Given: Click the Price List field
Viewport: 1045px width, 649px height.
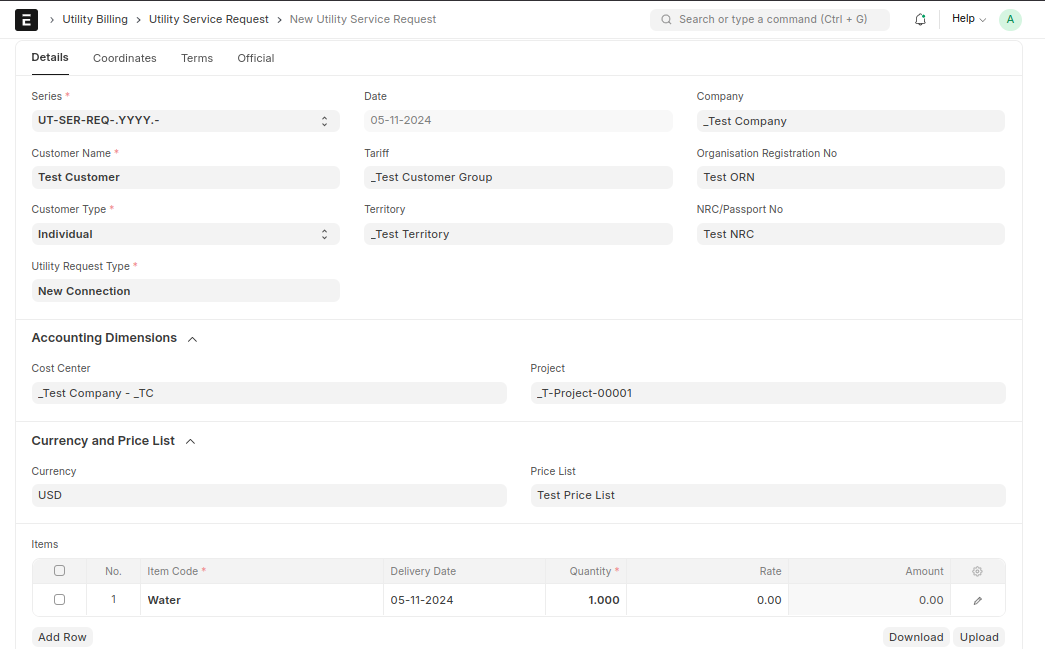Looking at the screenshot, I should (x=768, y=495).
